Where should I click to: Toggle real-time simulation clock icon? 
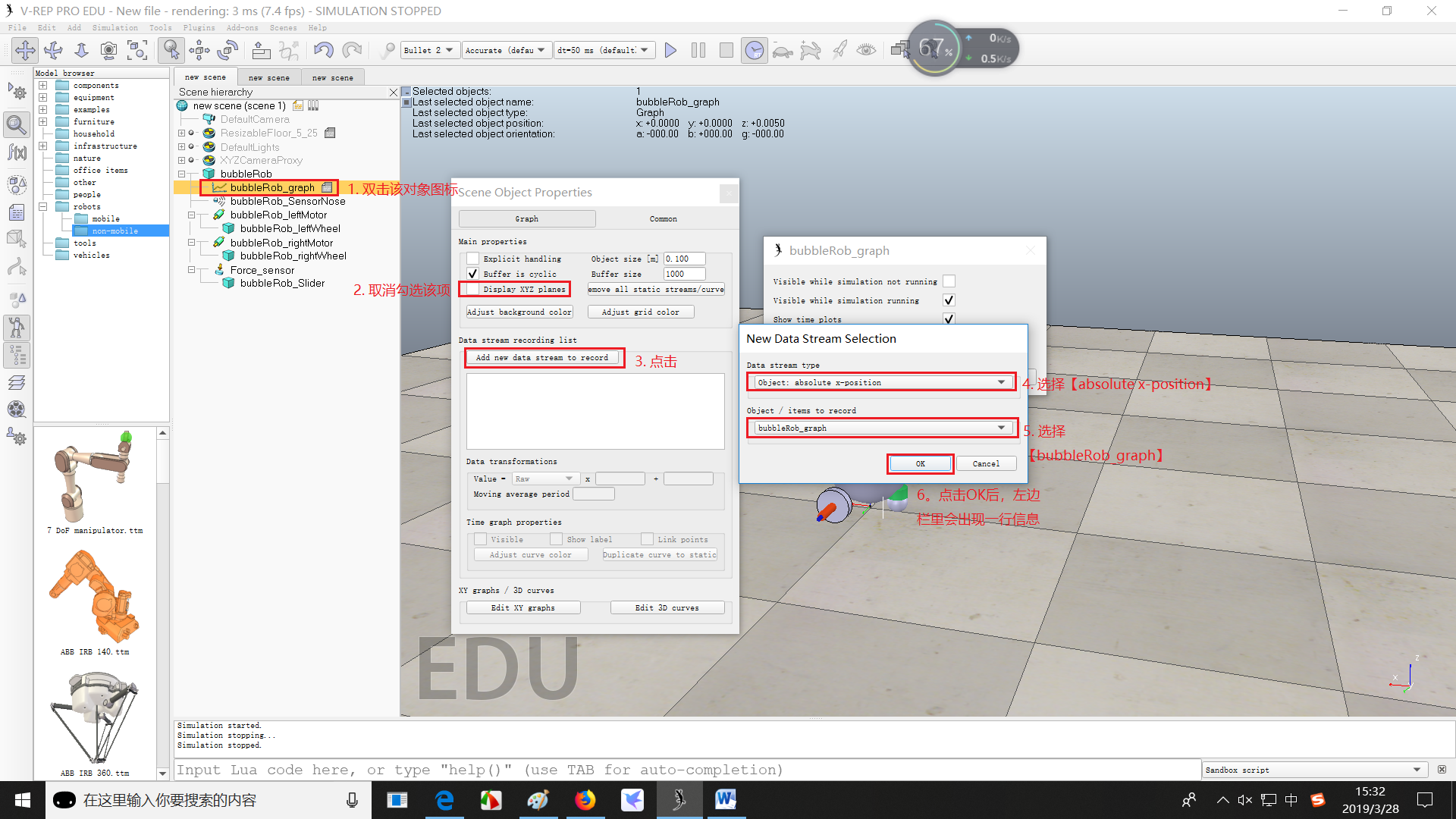754,50
